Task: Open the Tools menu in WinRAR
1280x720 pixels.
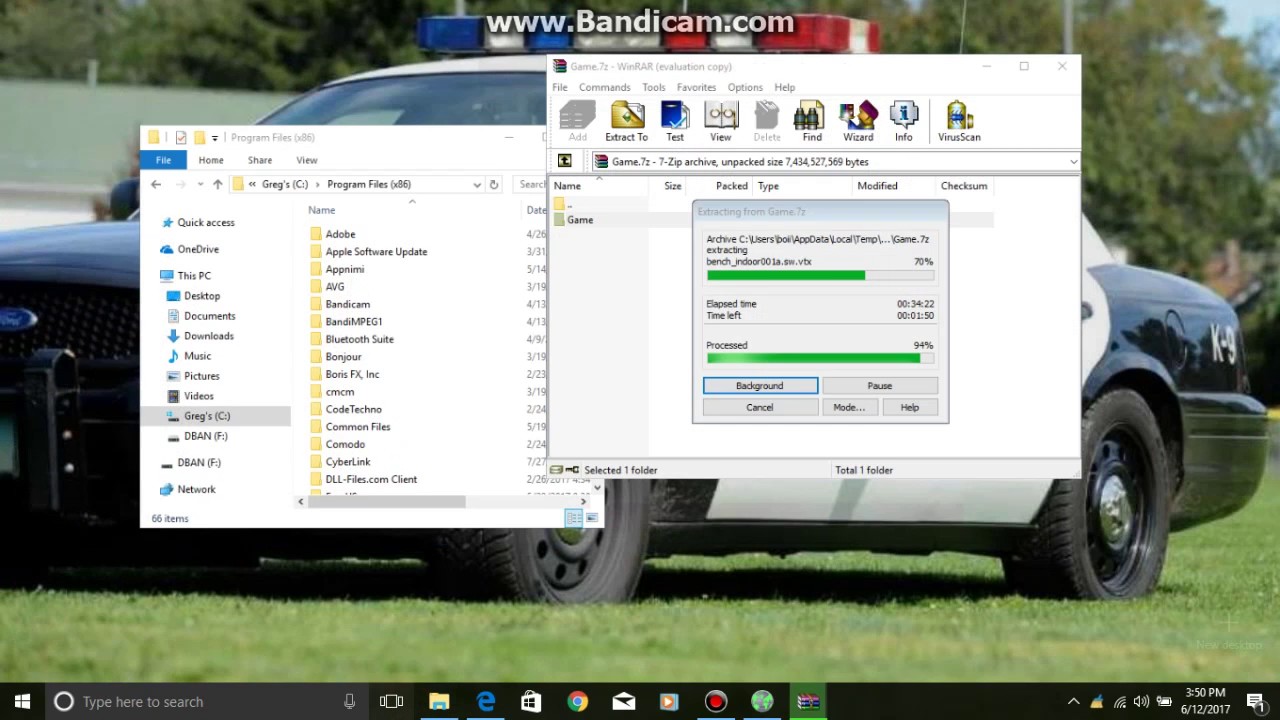Action: tap(654, 87)
